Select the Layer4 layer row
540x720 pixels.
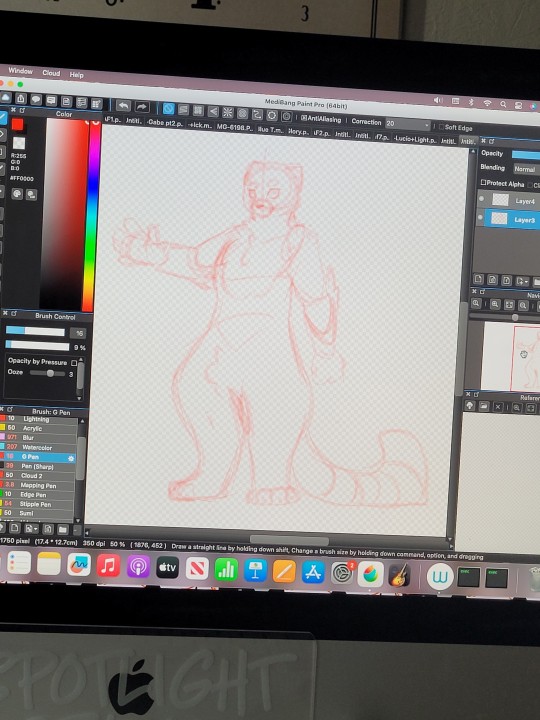coord(508,201)
